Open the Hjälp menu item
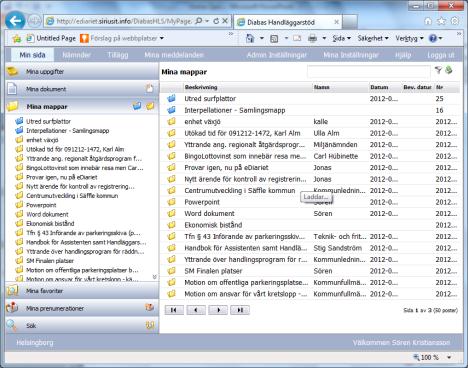468x368 pixels. click(x=403, y=55)
